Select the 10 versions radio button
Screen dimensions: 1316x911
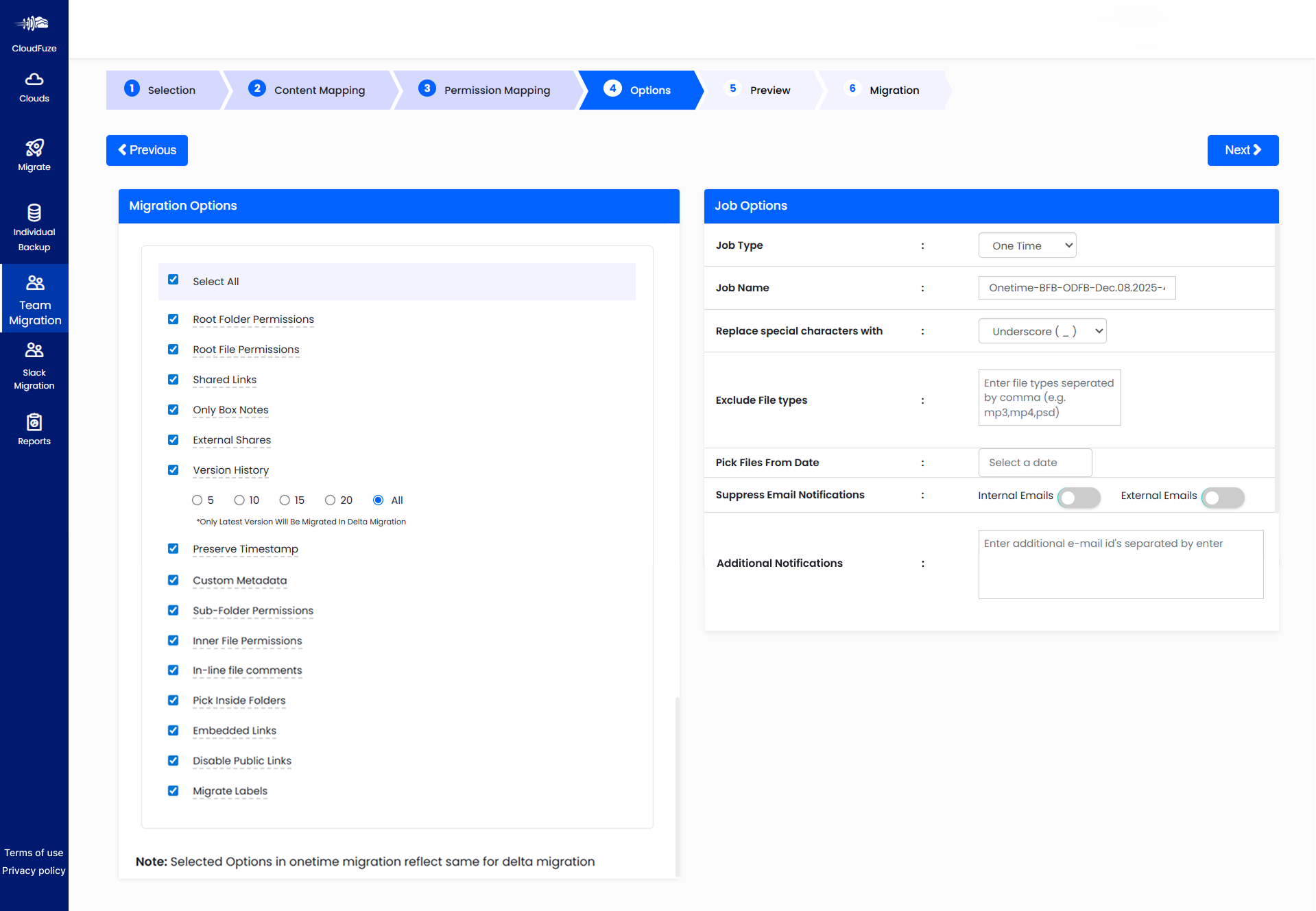click(x=239, y=500)
